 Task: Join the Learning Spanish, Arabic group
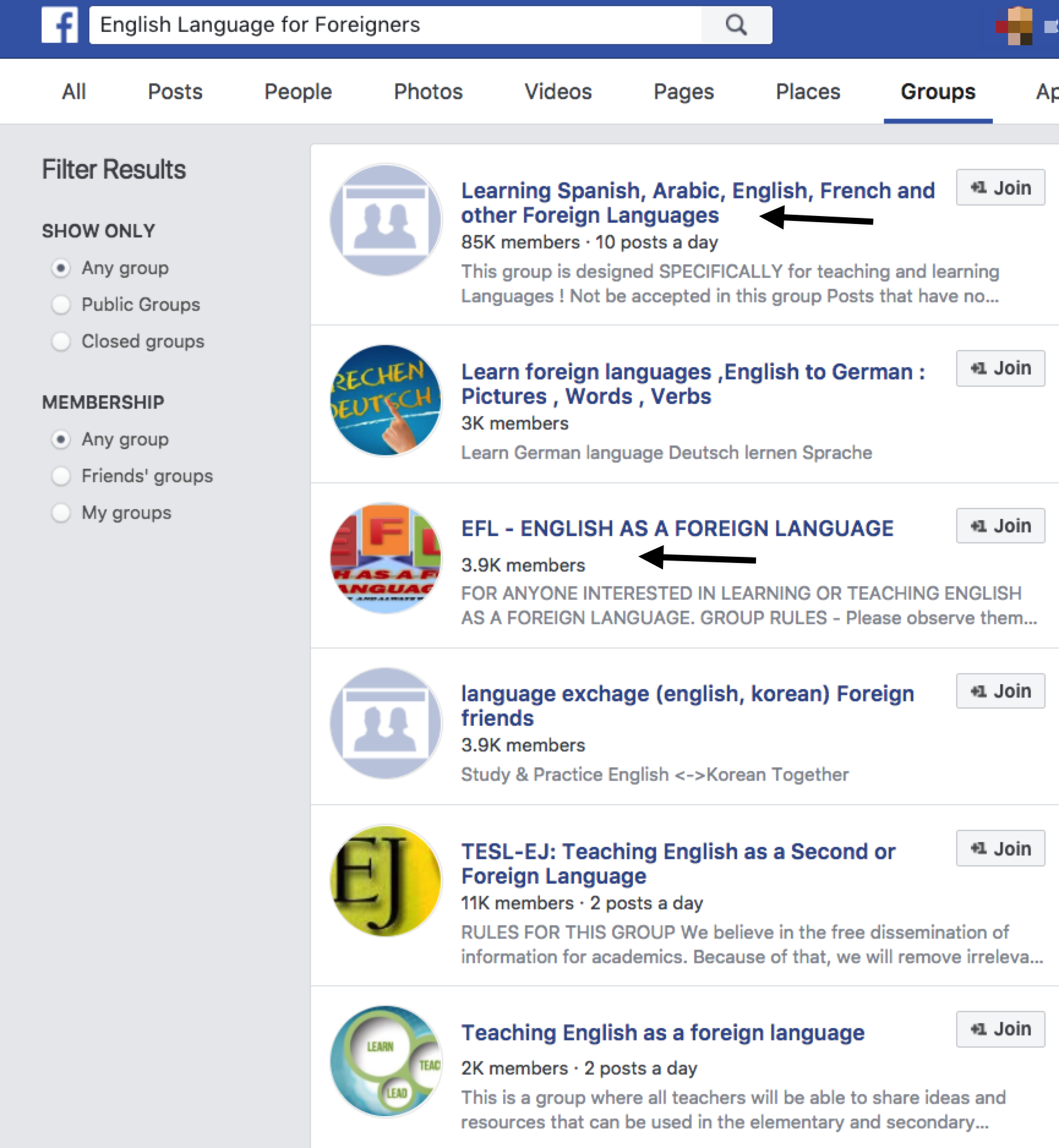[1000, 187]
